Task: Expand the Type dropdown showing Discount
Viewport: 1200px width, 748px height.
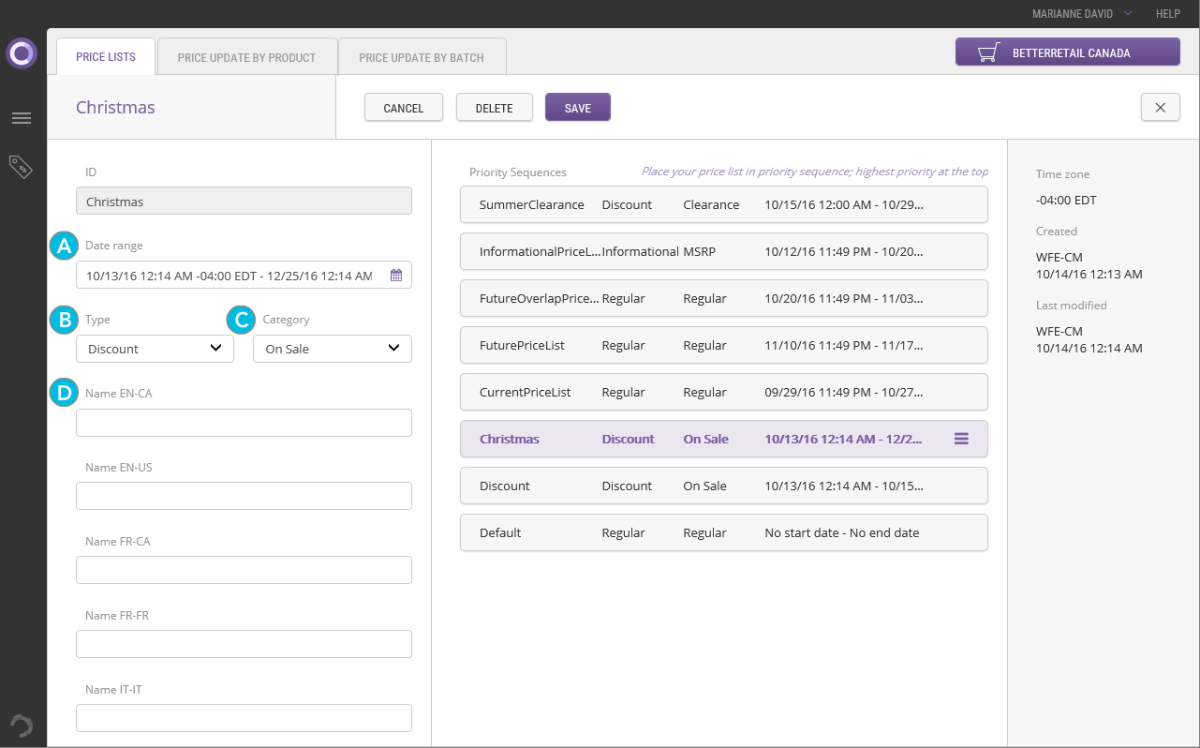Action: 155,349
